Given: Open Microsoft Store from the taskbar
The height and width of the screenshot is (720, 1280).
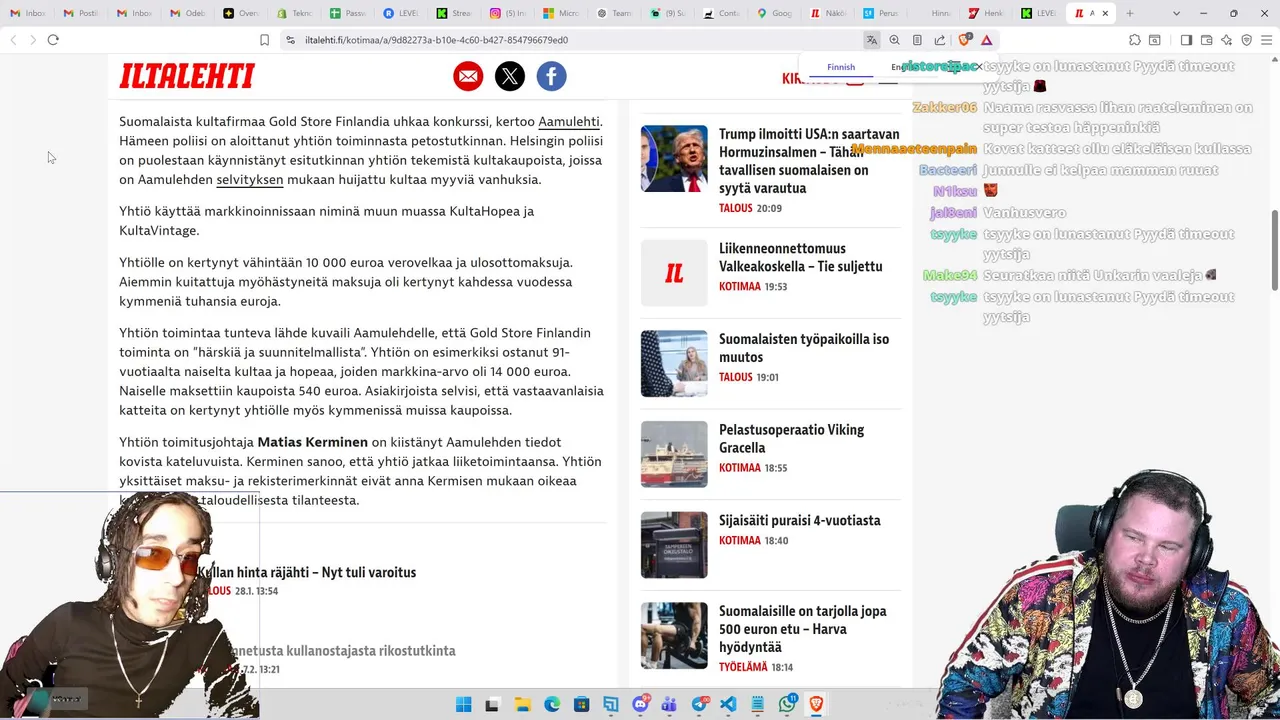Looking at the screenshot, I should (x=581, y=704).
